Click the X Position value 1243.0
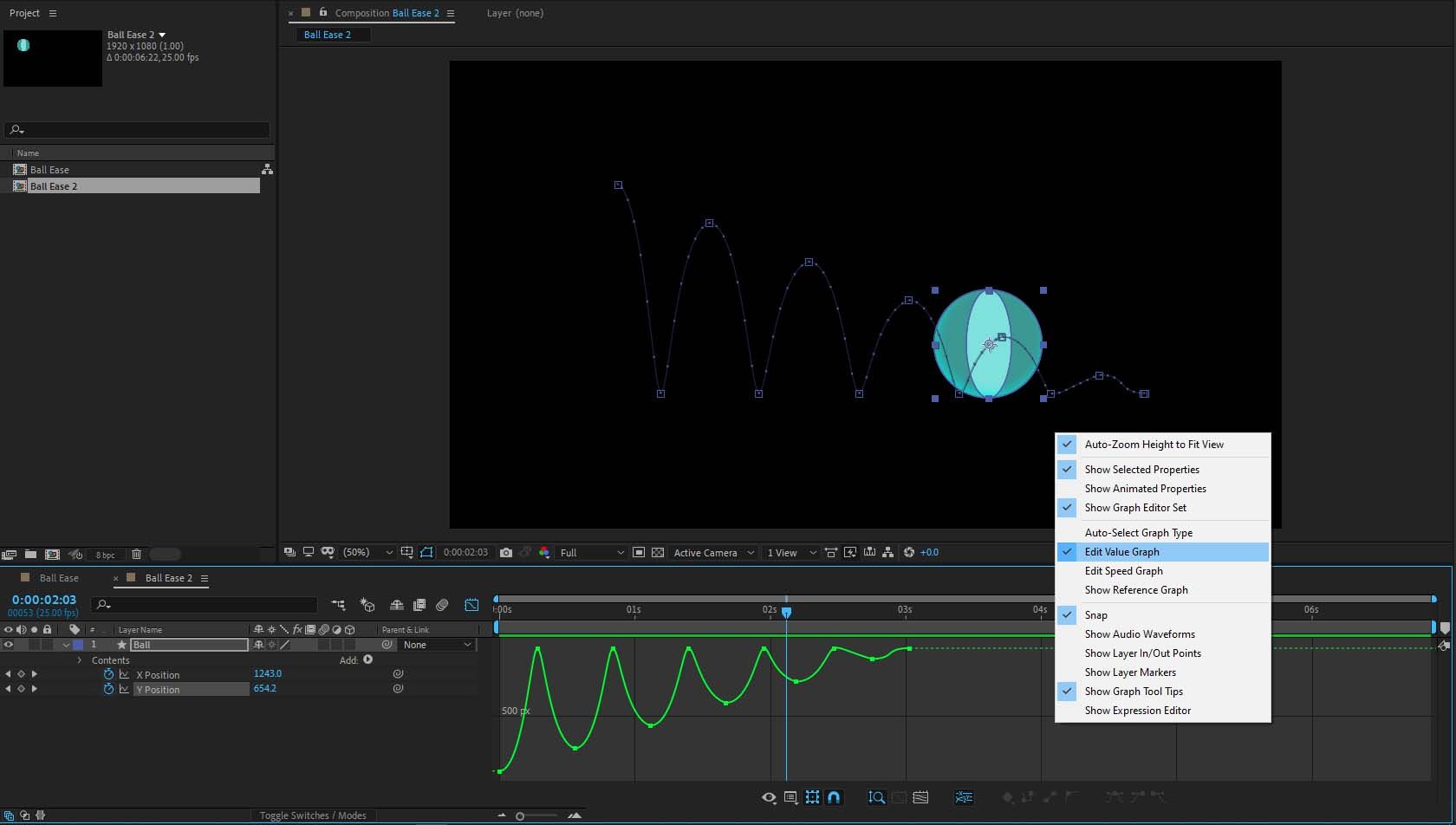Screen dimensions: 1456x825 click(267, 673)
